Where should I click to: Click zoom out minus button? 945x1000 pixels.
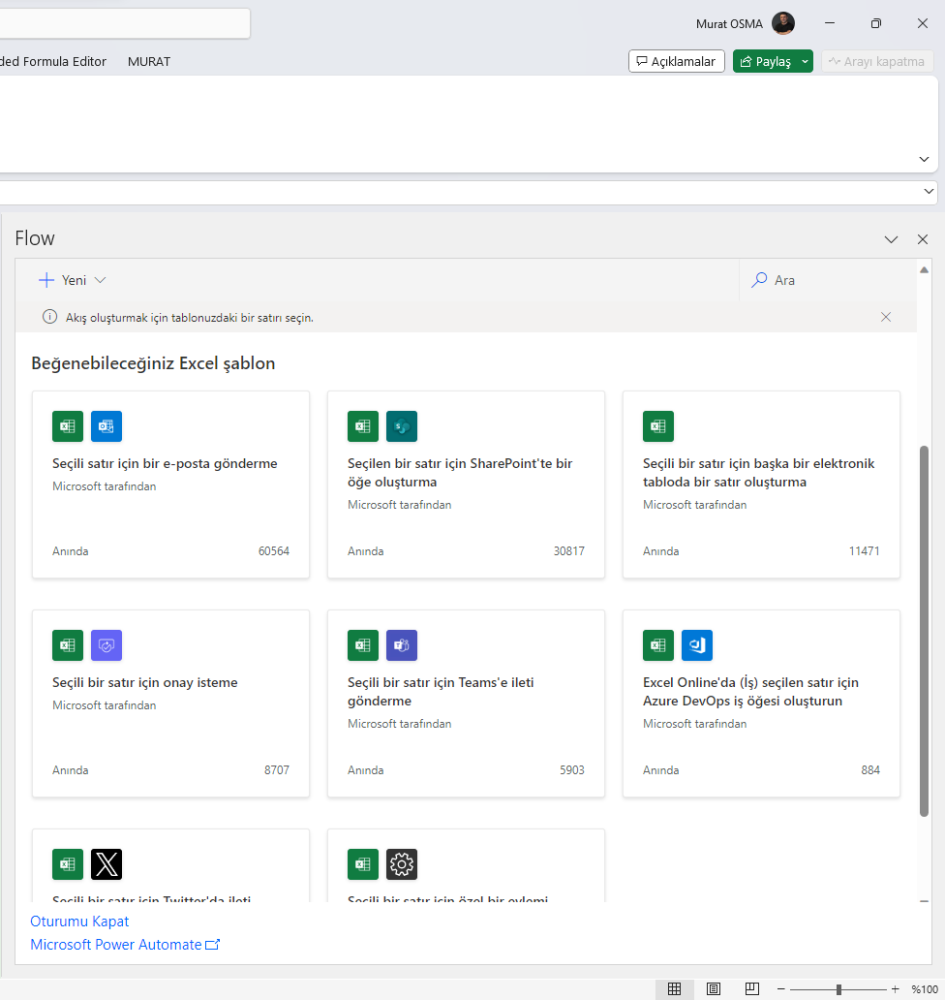tap(780, 989)
